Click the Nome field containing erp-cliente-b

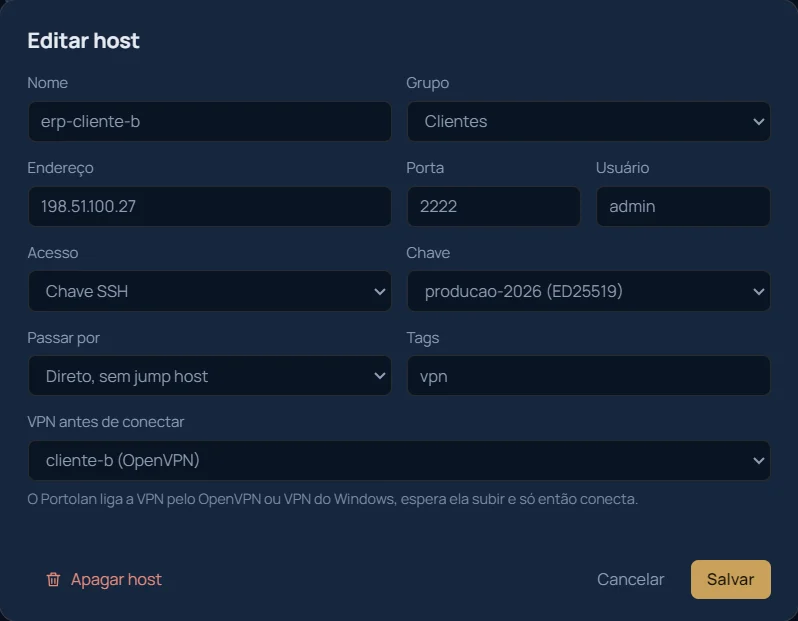pyautogui.click(x=210, y=121)
